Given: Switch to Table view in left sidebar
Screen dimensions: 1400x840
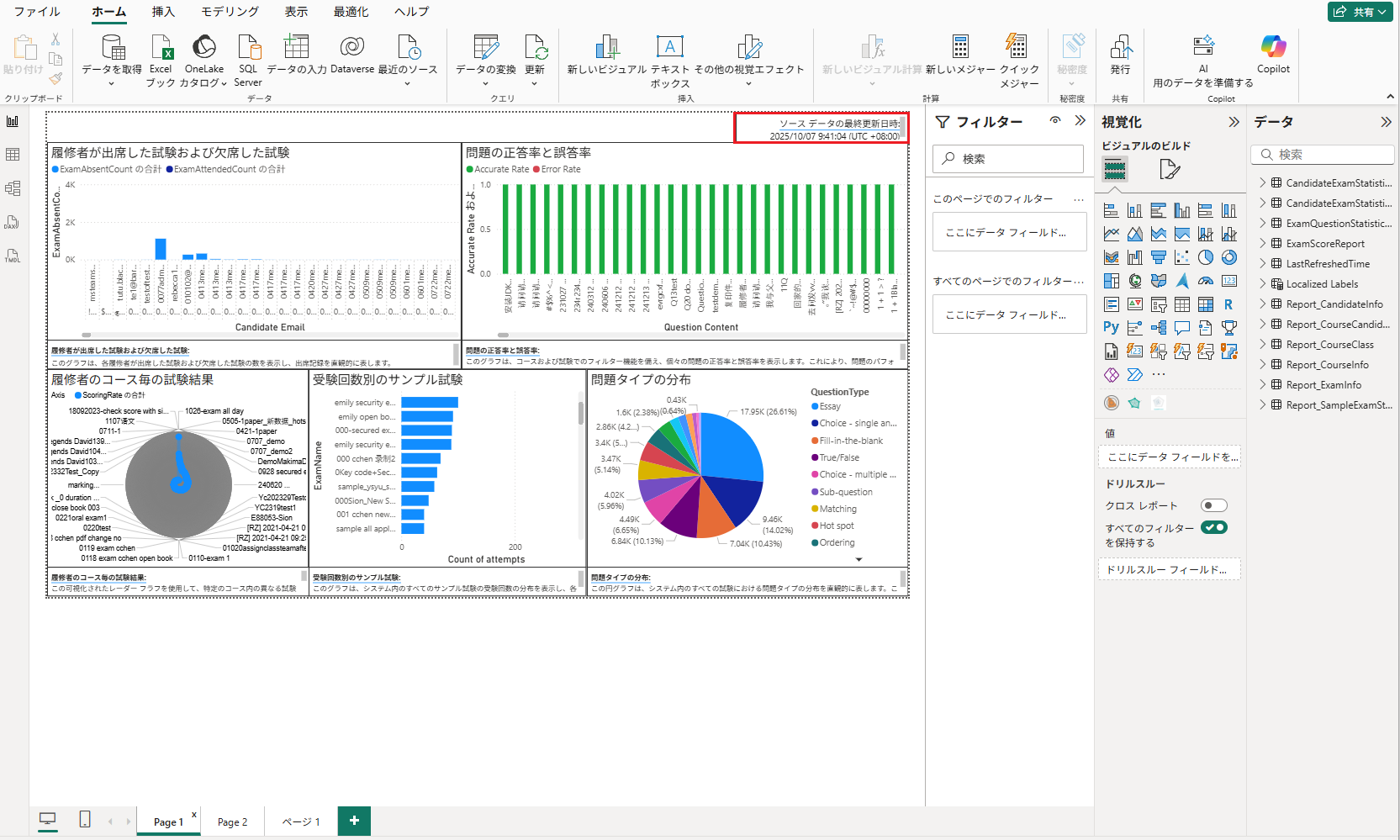Looking at the screenshot, I should pos(13,155).
